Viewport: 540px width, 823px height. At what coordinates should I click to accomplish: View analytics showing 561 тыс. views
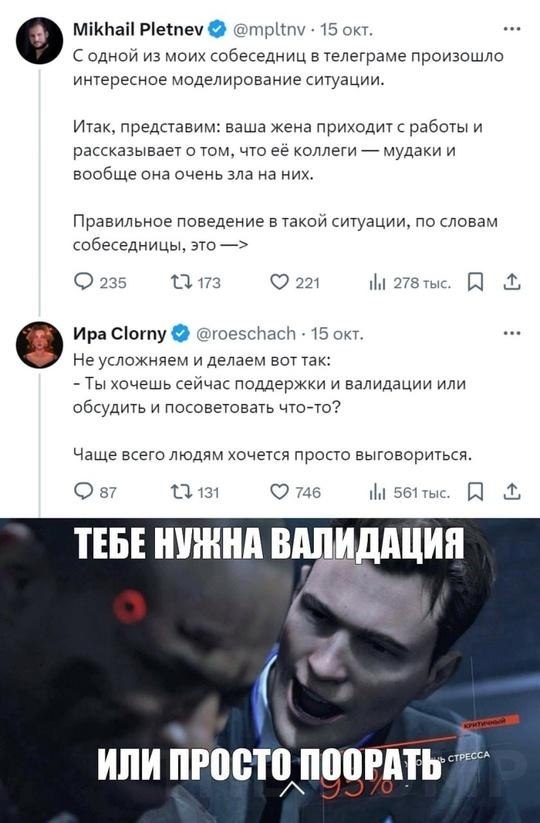coord(409,492)
